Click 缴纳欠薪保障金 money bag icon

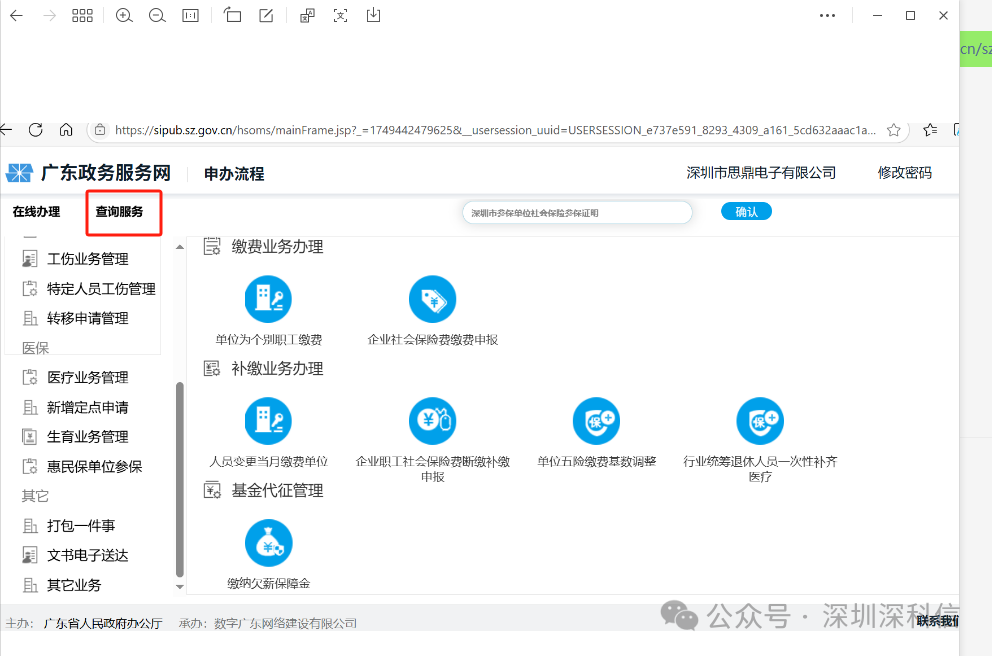tap(267, 542)
